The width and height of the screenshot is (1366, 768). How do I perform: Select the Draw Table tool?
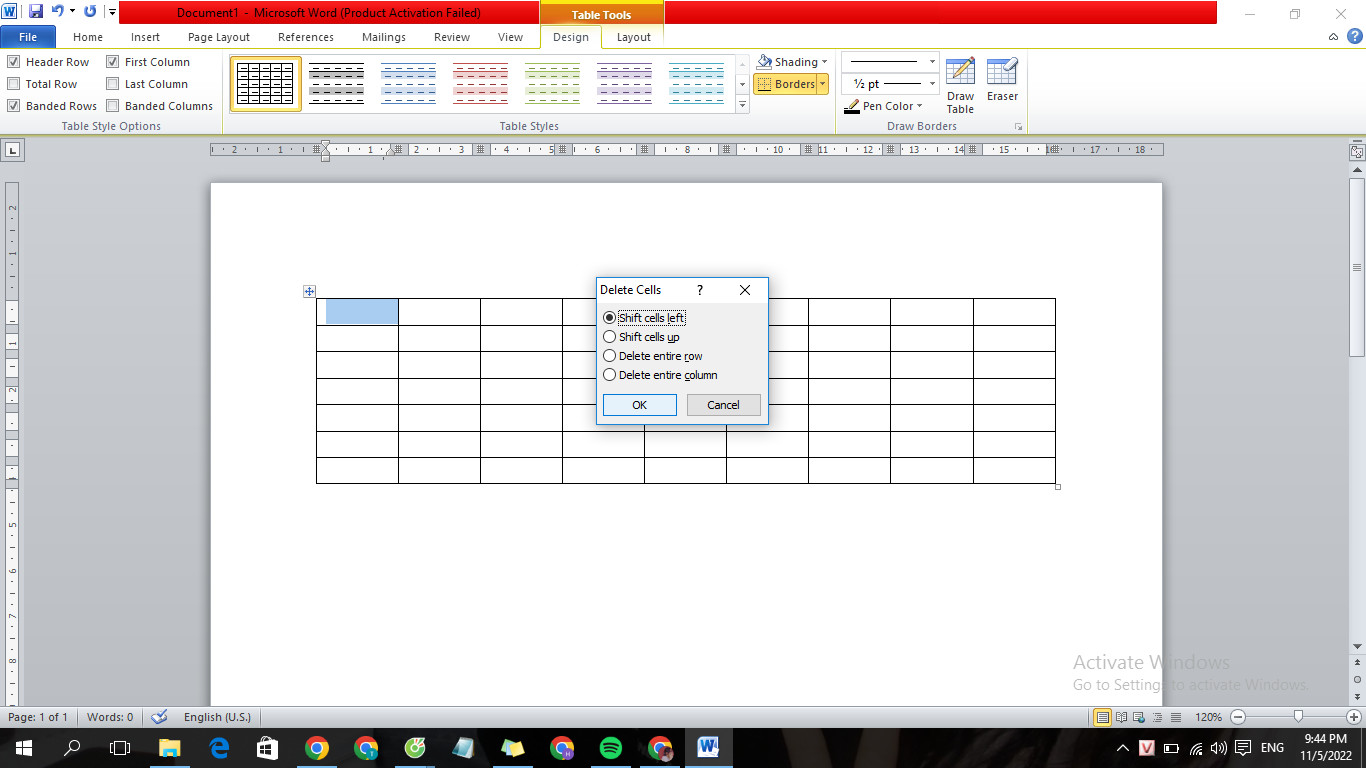click(x=960, y=86)
